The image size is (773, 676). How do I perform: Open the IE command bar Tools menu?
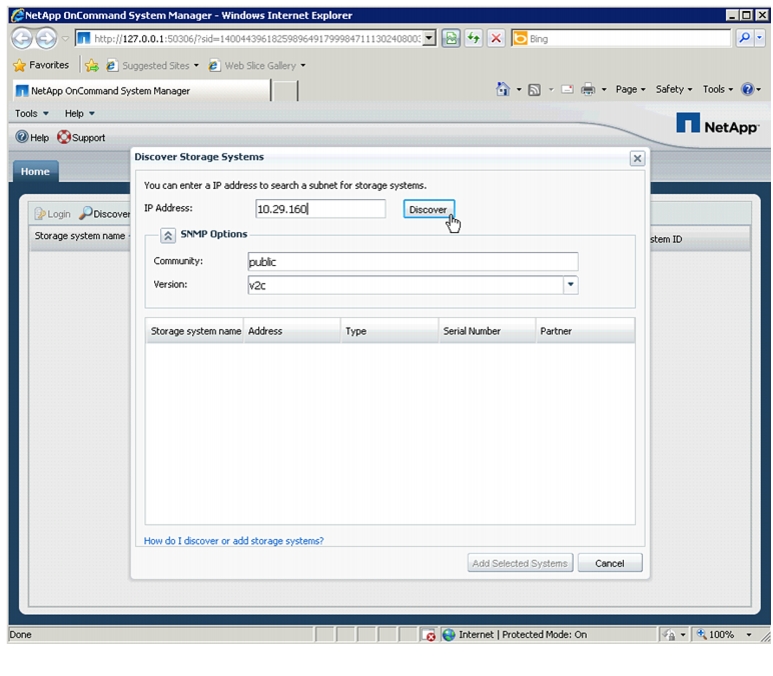(718, 89)
